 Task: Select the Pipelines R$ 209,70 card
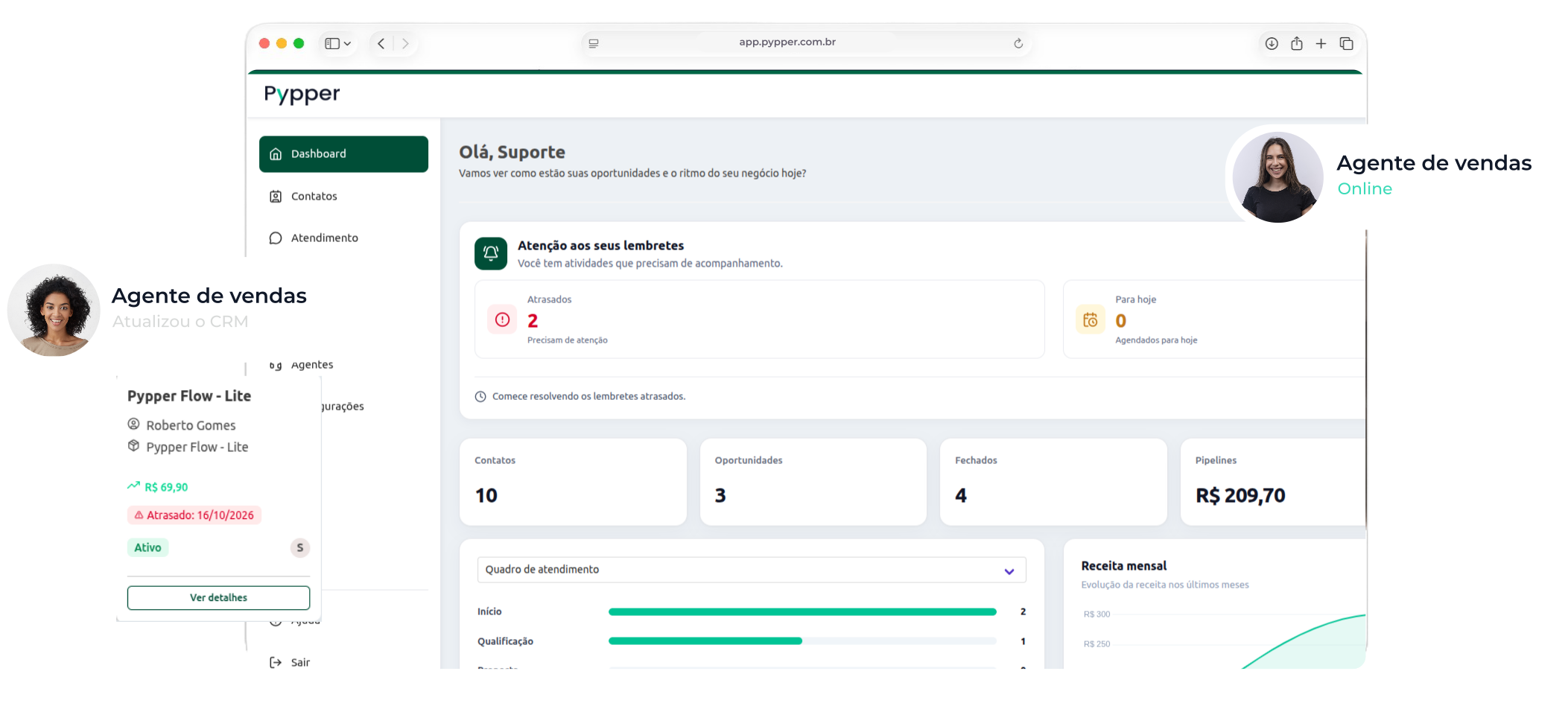[1273, 482]
